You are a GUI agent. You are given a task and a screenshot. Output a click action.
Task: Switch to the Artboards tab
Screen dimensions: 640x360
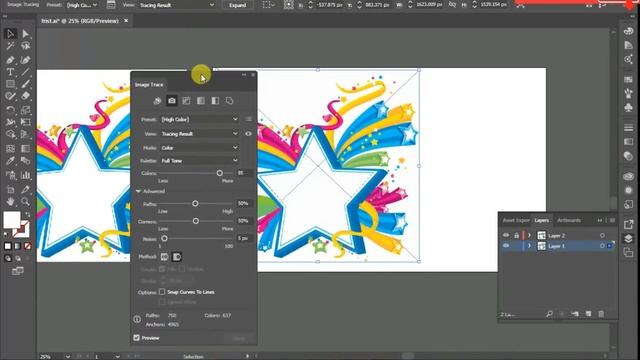click(x=569, y=220)
